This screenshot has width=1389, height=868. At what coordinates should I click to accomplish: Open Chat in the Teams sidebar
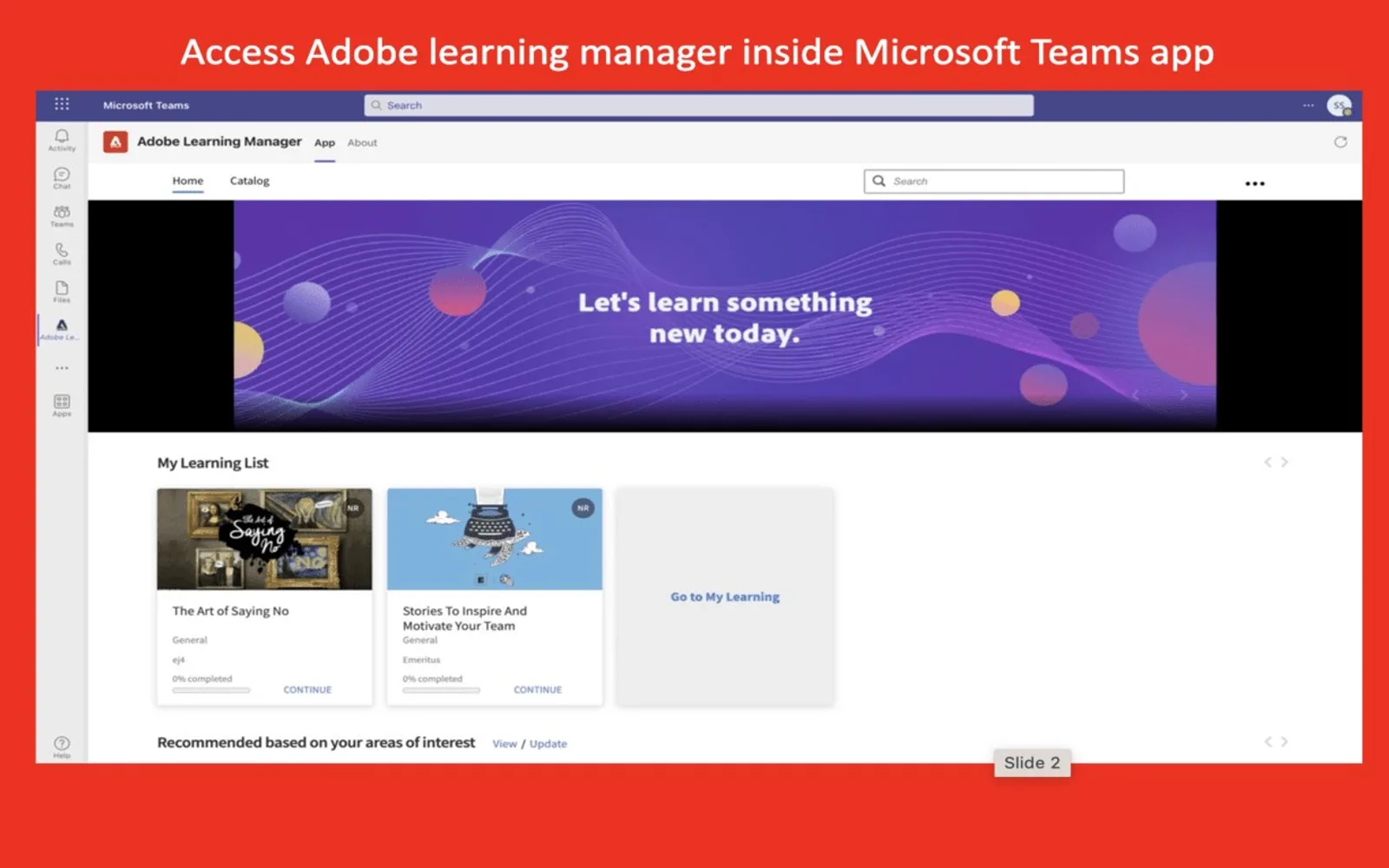click(x=62, y=178)
